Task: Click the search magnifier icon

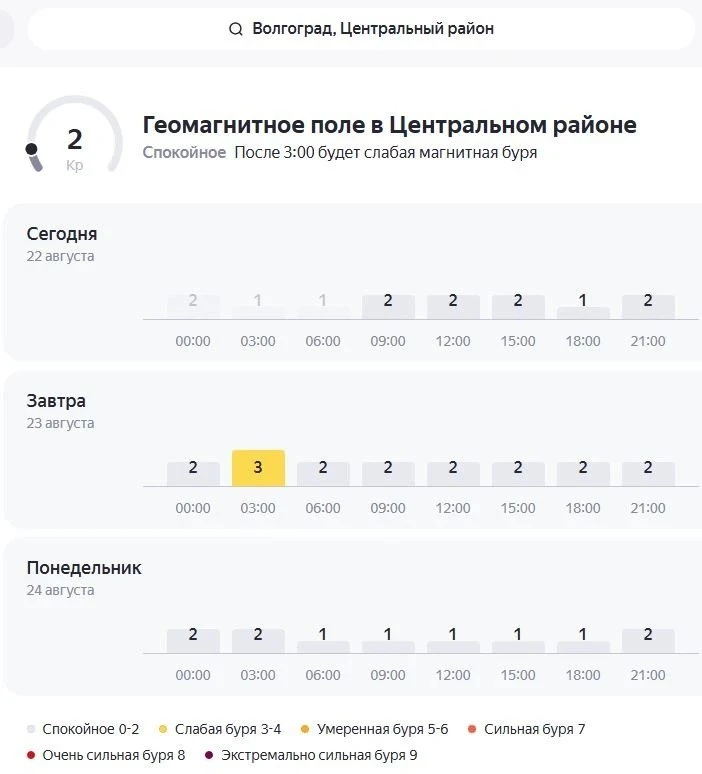Action: (x=236, y=29)
